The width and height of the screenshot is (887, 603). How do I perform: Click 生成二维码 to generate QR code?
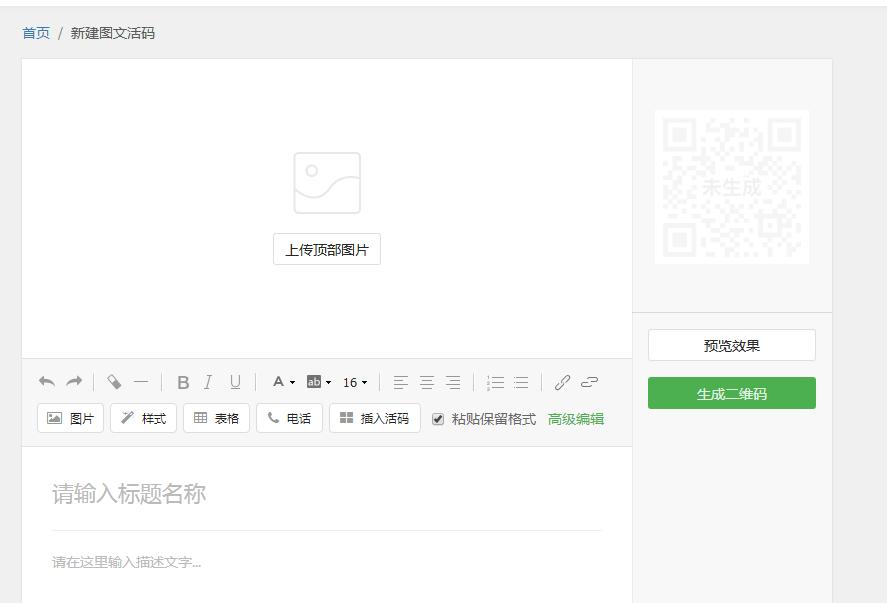(x=731, y=393)
